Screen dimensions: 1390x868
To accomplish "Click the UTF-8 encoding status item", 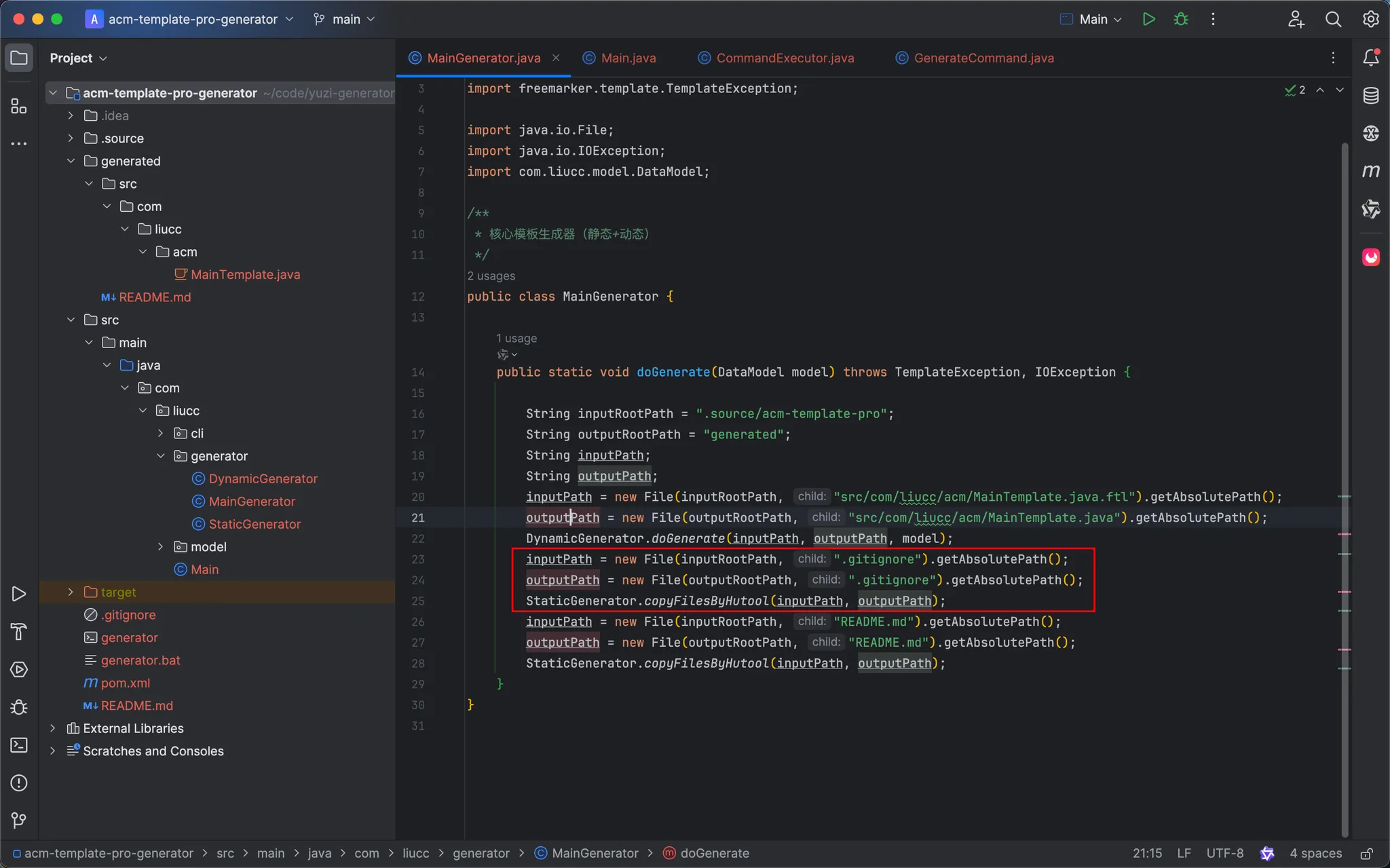I will [1224, 854].
